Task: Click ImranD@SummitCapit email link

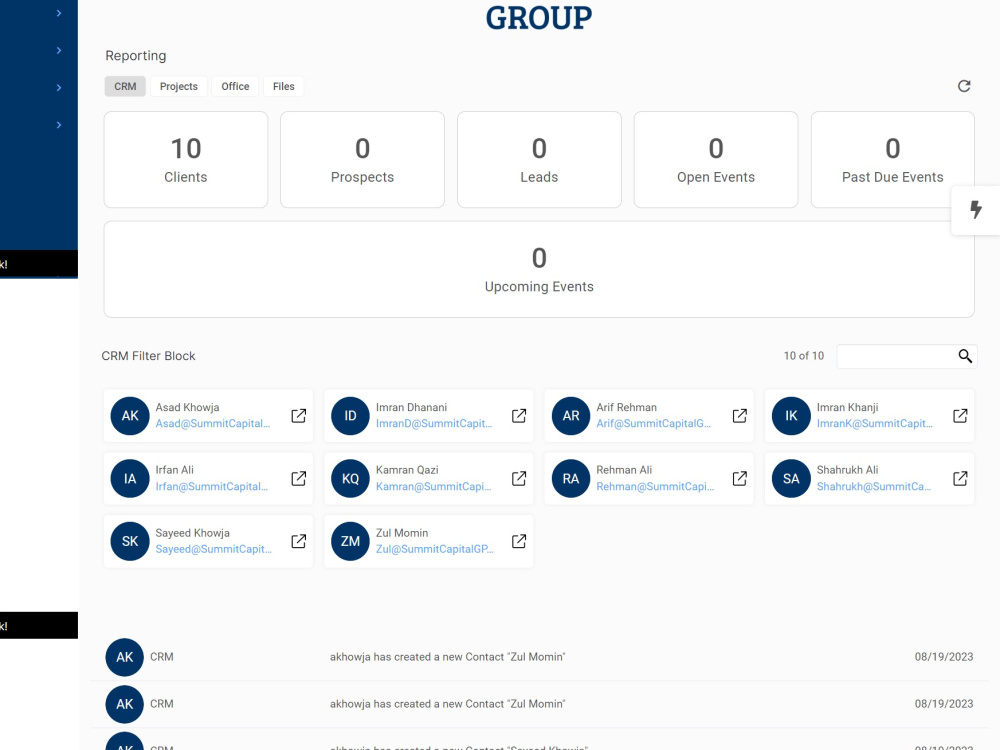Action: (x=434, y=423)
